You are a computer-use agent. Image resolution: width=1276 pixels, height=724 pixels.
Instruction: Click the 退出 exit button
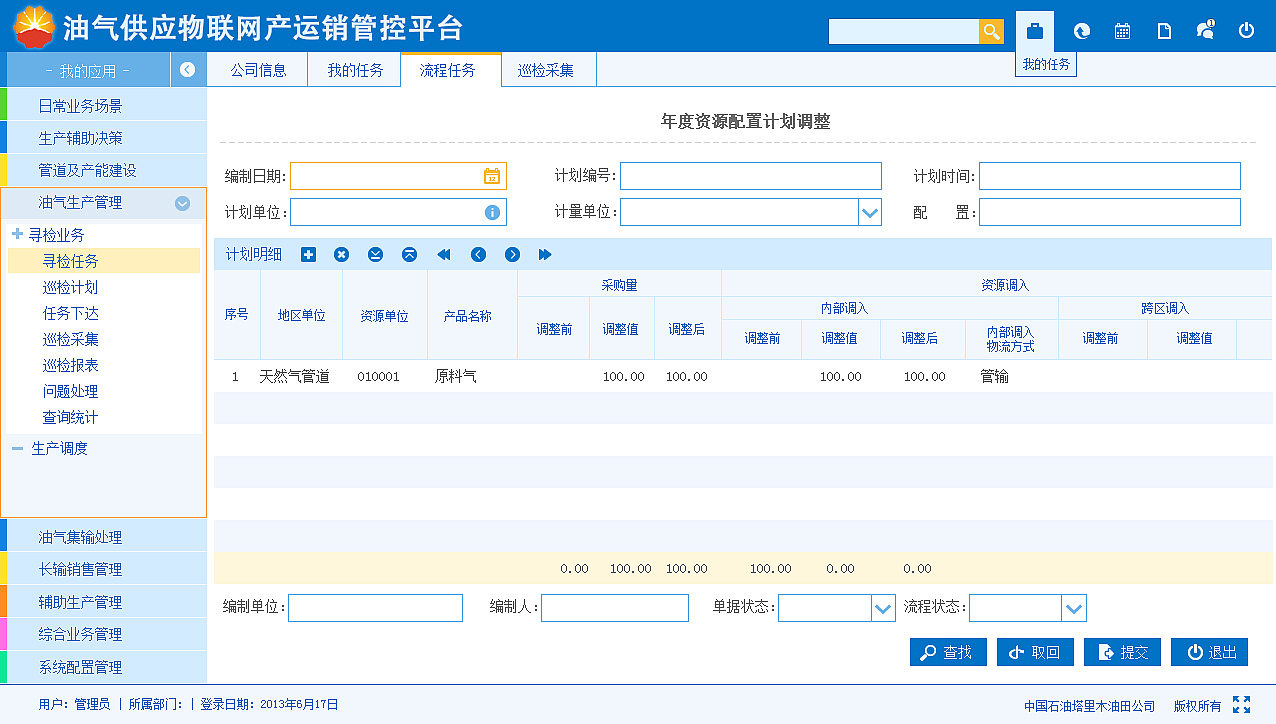pos(1210,652)
